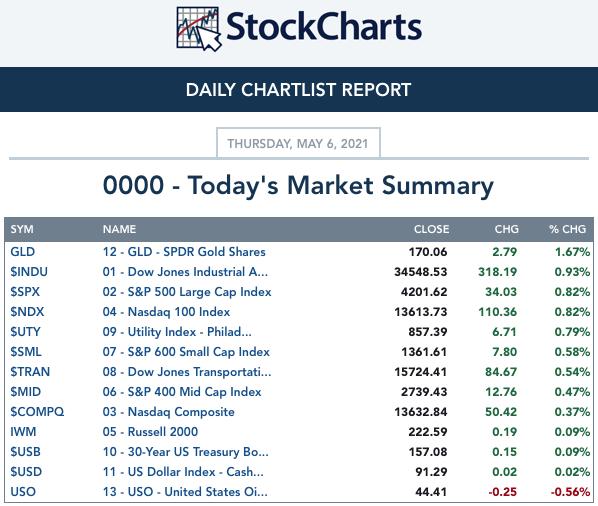598x506 pixels.
Task: Select the $SPX symbol link
Action: click(x=25, y=292)
